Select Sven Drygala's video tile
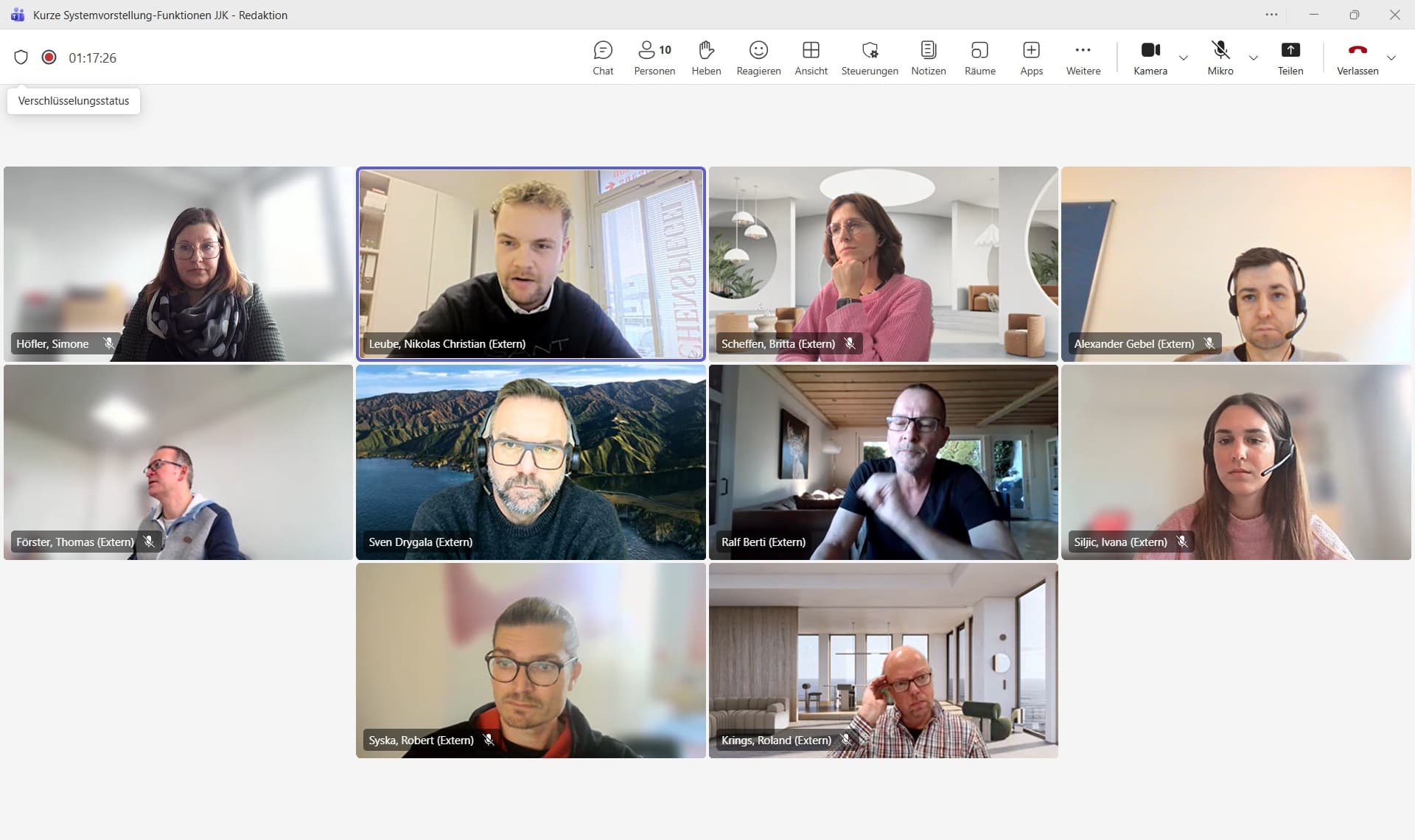Screen dimensions: 1415x840 pos(531,462)
